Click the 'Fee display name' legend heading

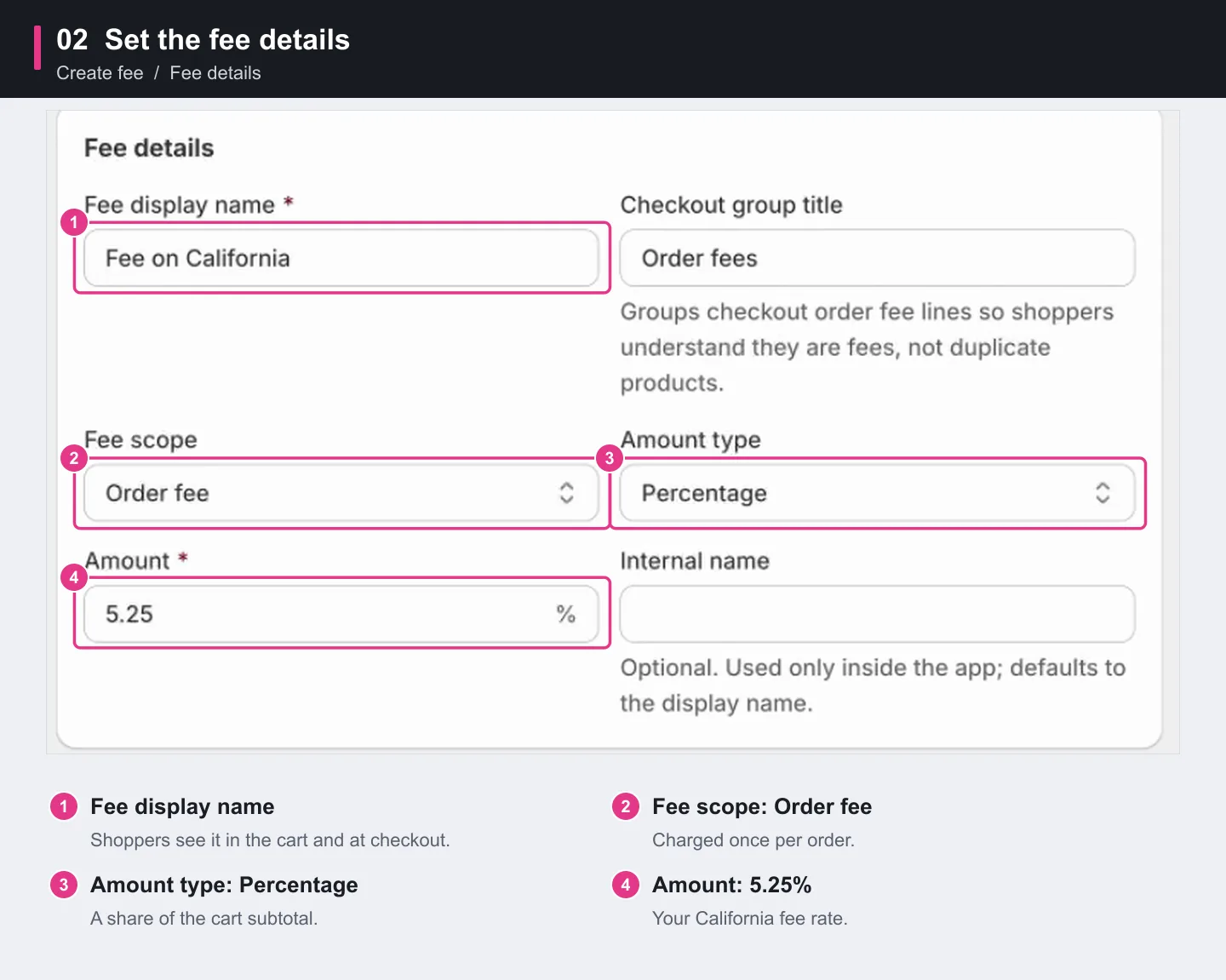182,806
